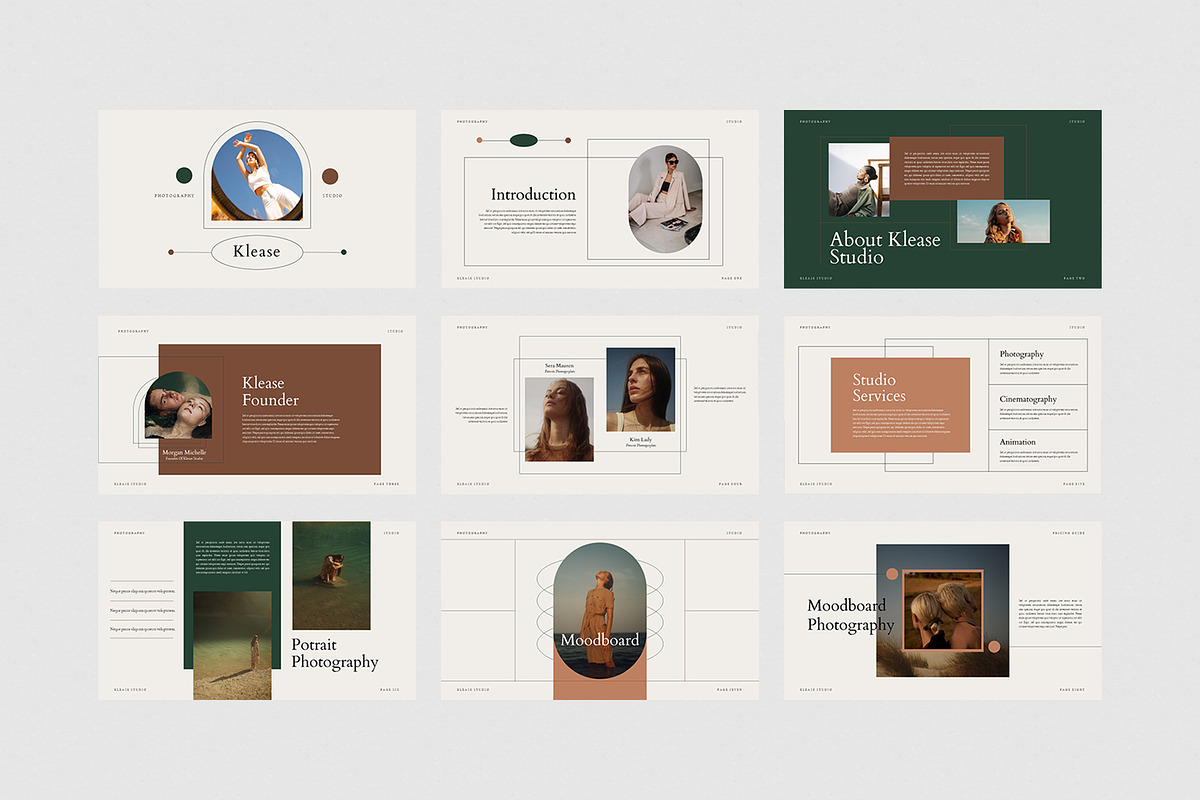The image size is (1200, 800).
Task: Click the brown circle on the Klease title slide
Action: pyautogui.click(x=331, y=175)
